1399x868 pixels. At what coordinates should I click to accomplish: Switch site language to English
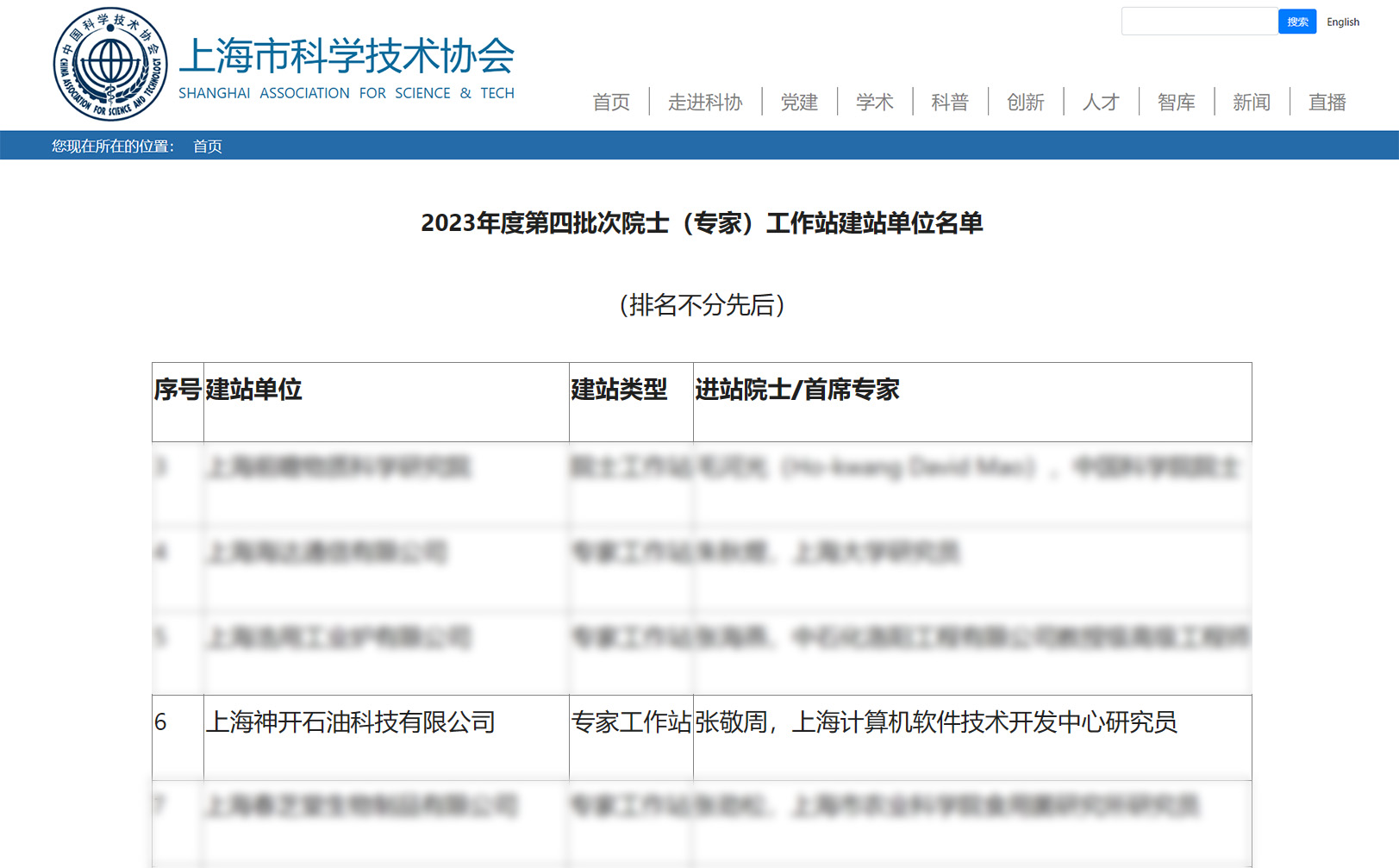click(1341, 22)
